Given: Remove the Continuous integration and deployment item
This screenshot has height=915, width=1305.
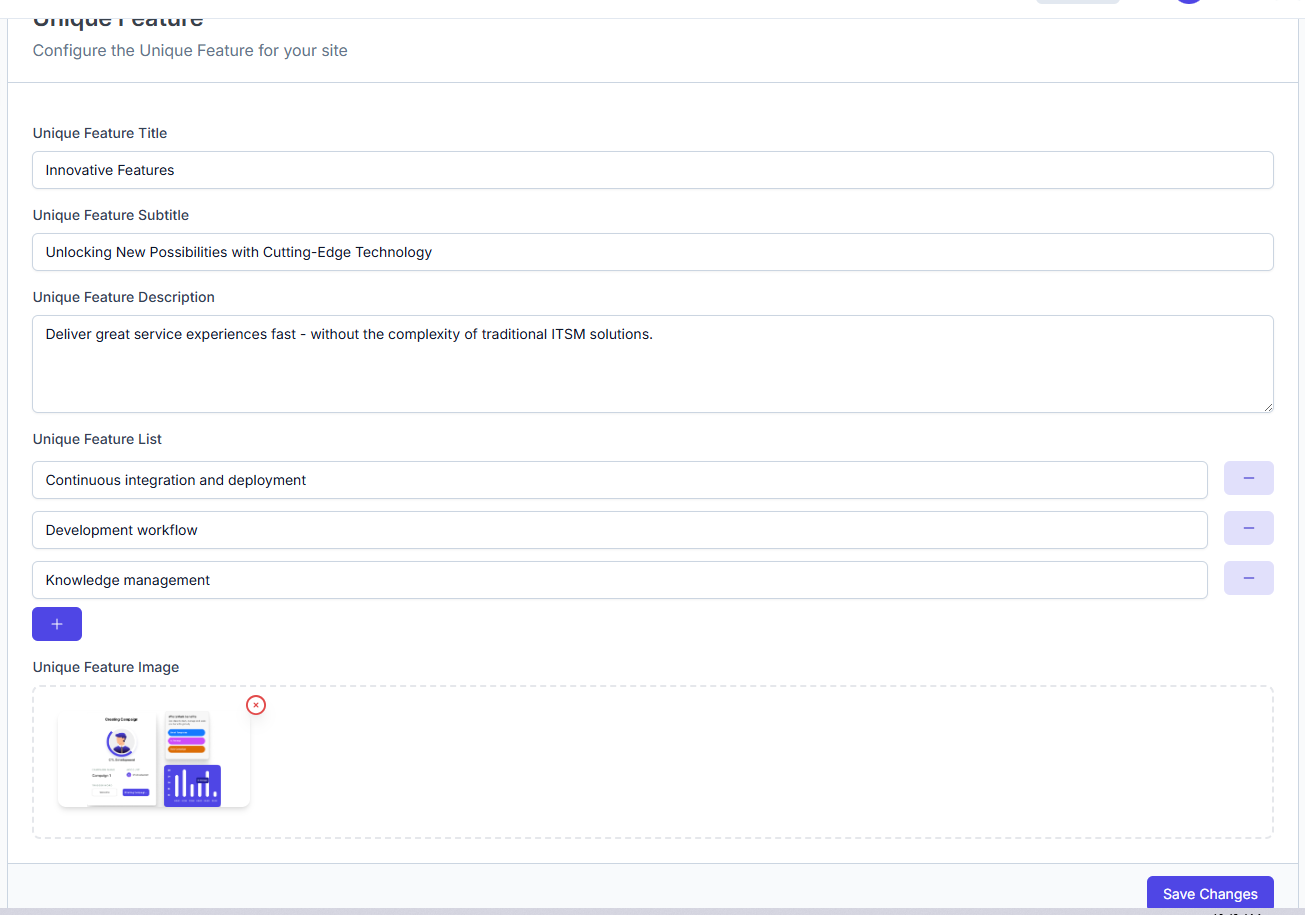Looking at the screenshot, I should click(1248, 478).
